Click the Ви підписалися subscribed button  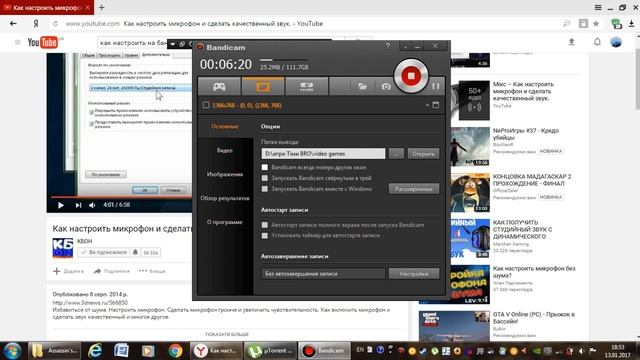click(x=104, y=253)
